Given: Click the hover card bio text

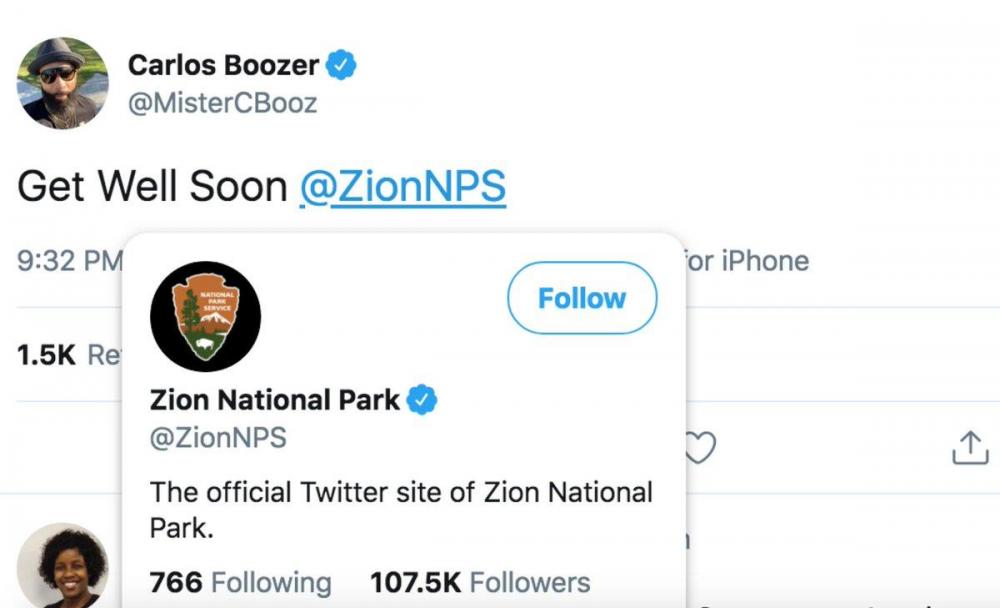Looking at the screenshot, I should (400, 509).
